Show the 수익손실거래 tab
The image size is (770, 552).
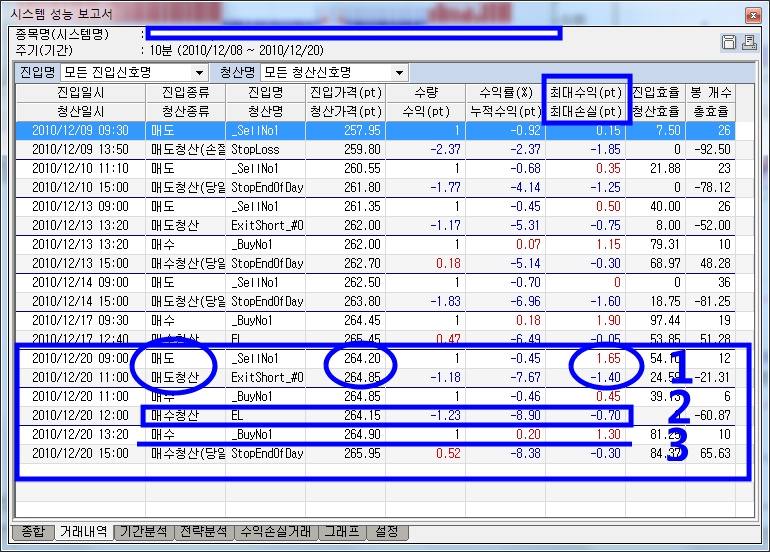(x=274, y=532)
